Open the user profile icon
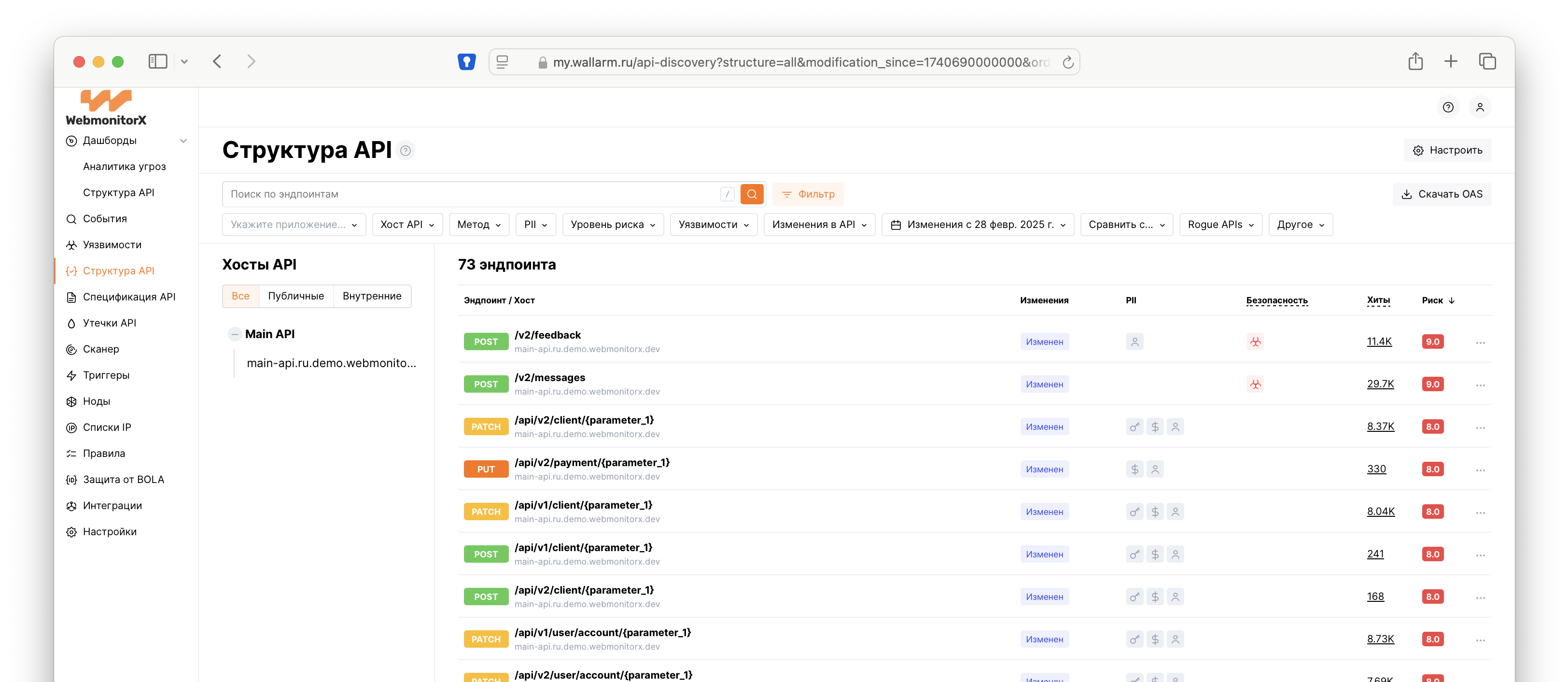This screenshot has width=1568, height=682. [1480, 107]
